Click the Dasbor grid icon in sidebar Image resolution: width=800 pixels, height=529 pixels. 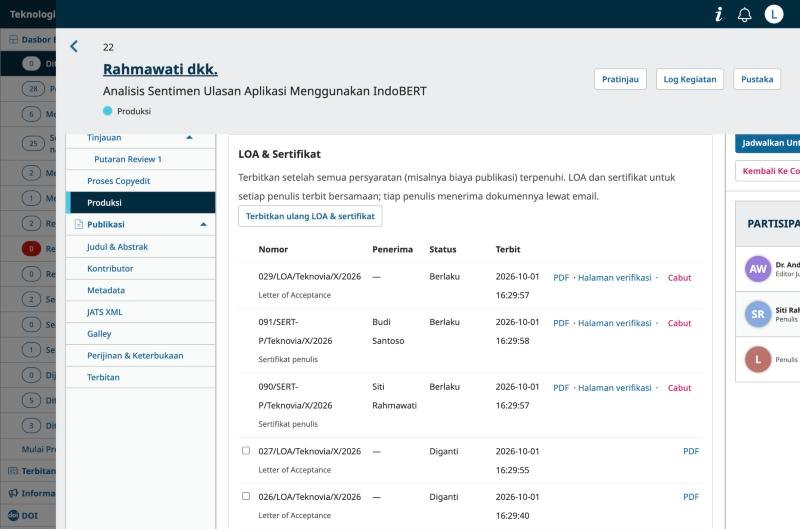pos(13,39)
